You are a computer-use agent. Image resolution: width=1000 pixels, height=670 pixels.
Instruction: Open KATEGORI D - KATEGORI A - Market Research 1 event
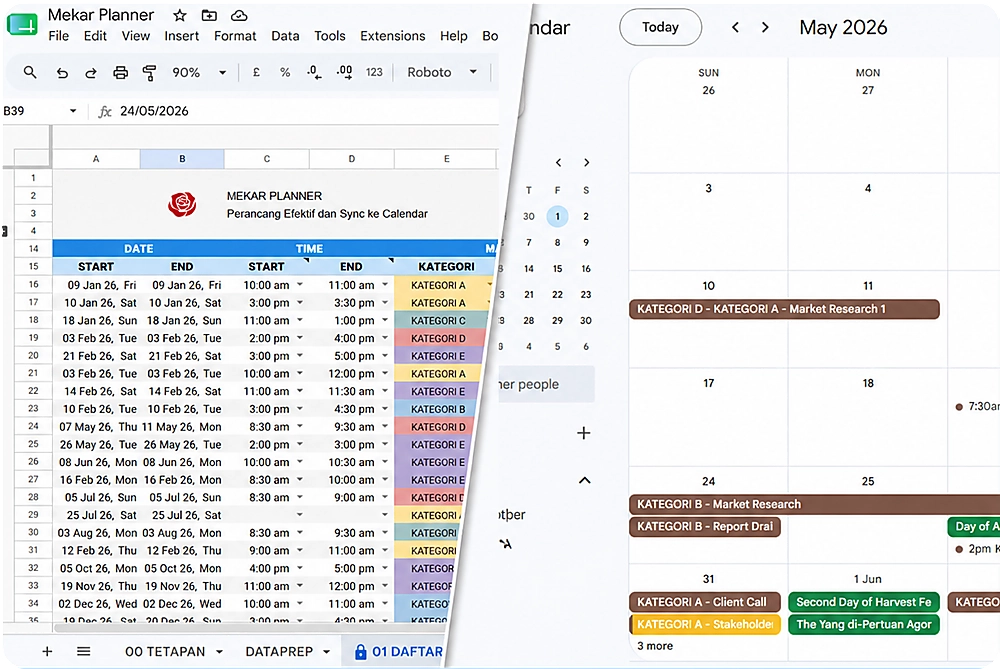click(x=784, y=309)
